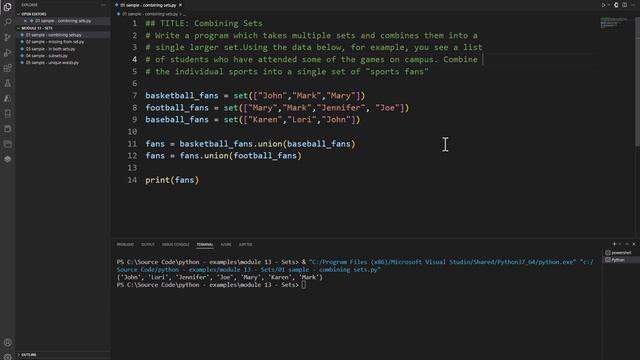Place cursor on print(fans) line

[x=172, y=180]
